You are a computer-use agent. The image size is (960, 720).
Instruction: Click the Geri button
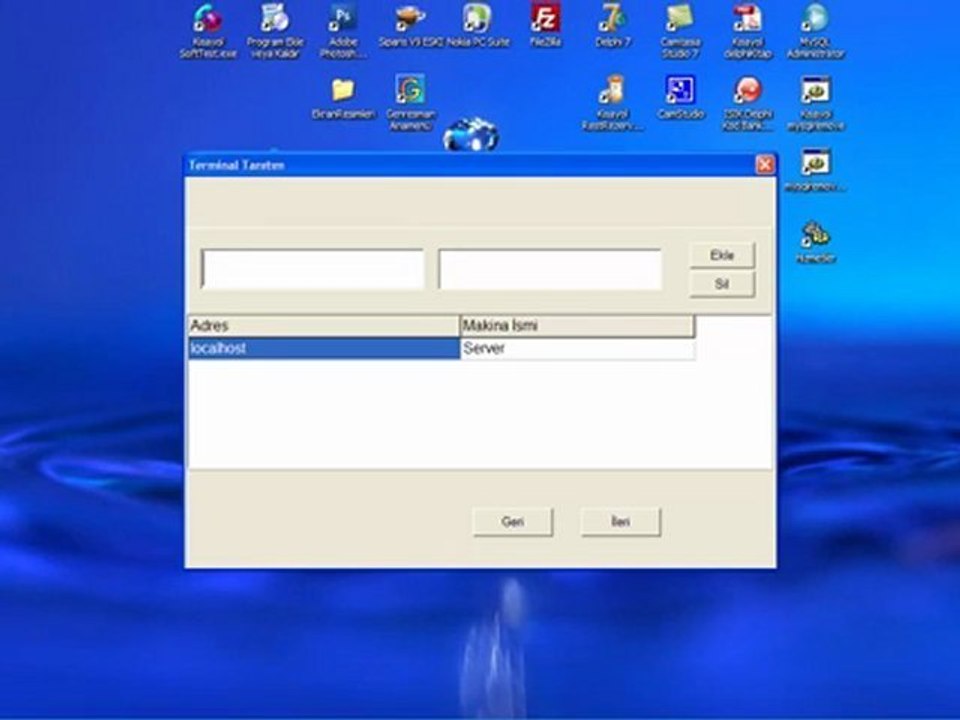click(x=512, y=522)
